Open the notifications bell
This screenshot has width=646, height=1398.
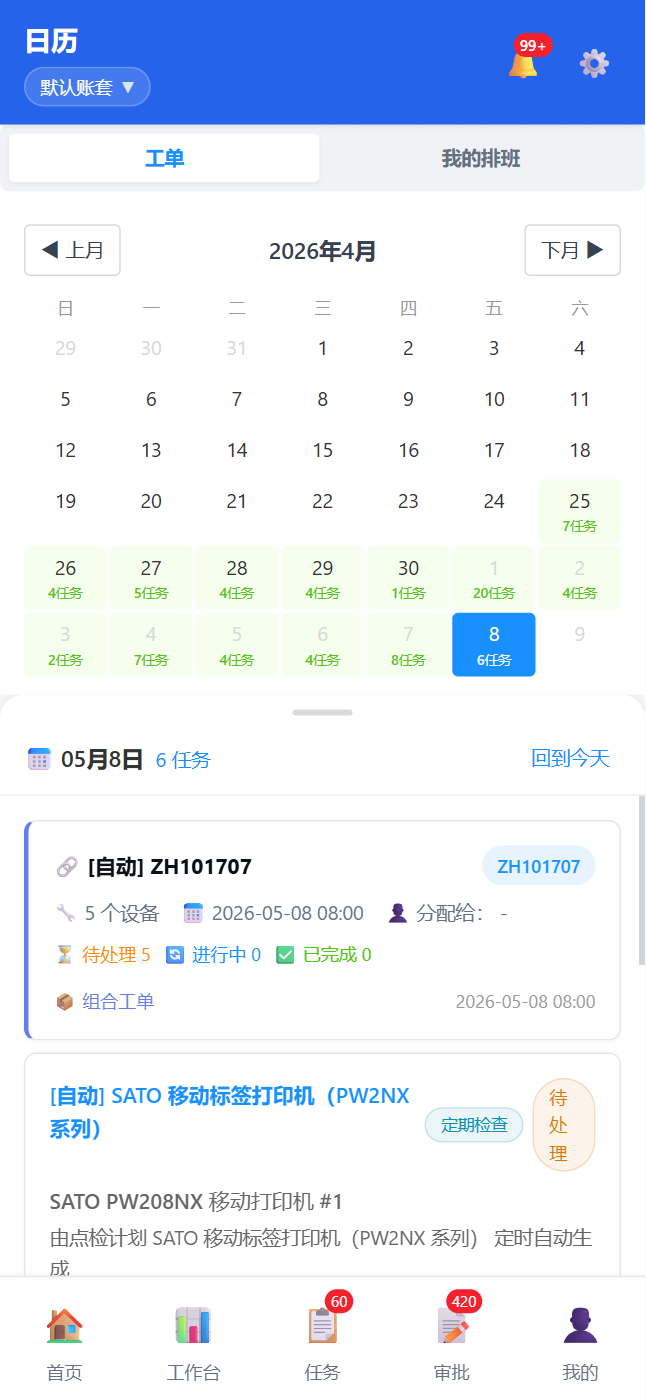pyautogui.click(x=523, y=64)
